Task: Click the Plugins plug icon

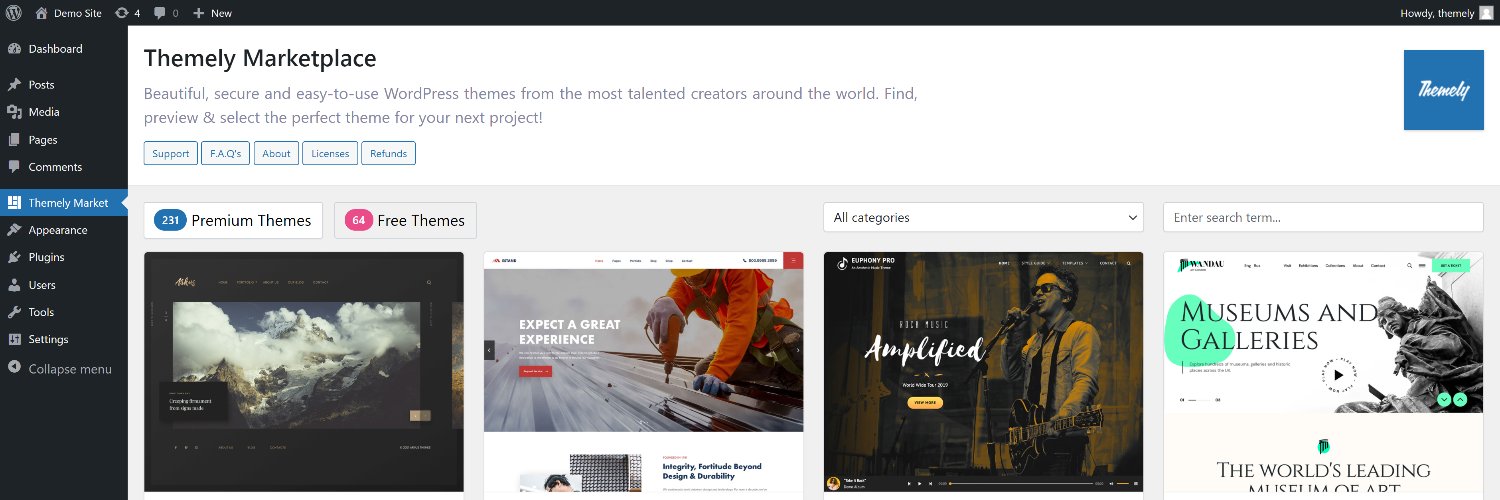Action: pyautogui.click(x=14, y=257)
